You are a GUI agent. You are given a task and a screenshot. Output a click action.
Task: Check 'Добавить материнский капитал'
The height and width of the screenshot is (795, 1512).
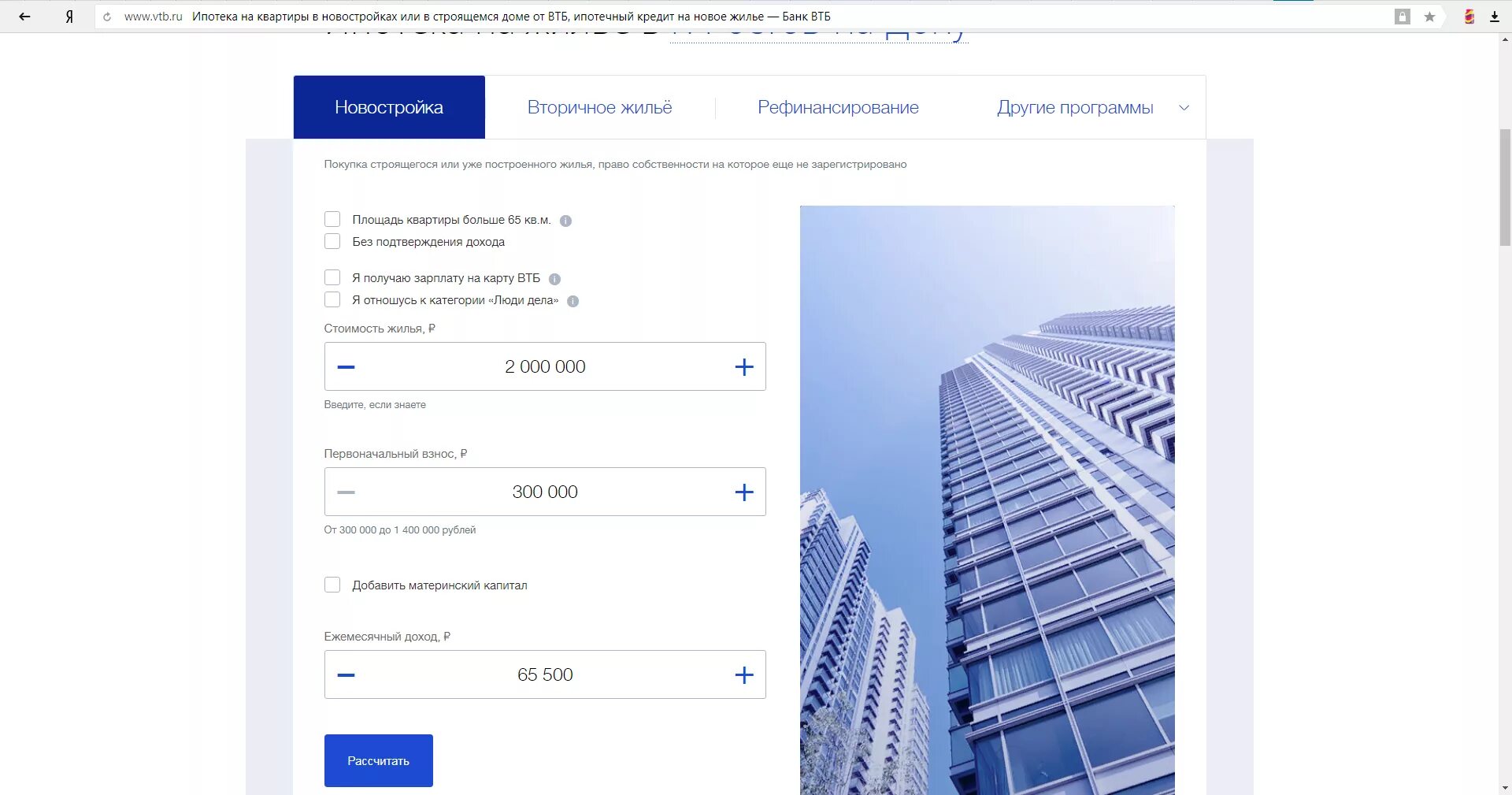(x=332, y=585)
